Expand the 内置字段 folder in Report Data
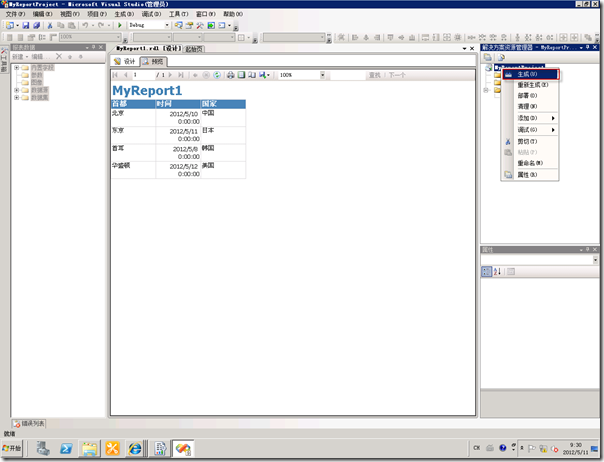 point(16,68)
